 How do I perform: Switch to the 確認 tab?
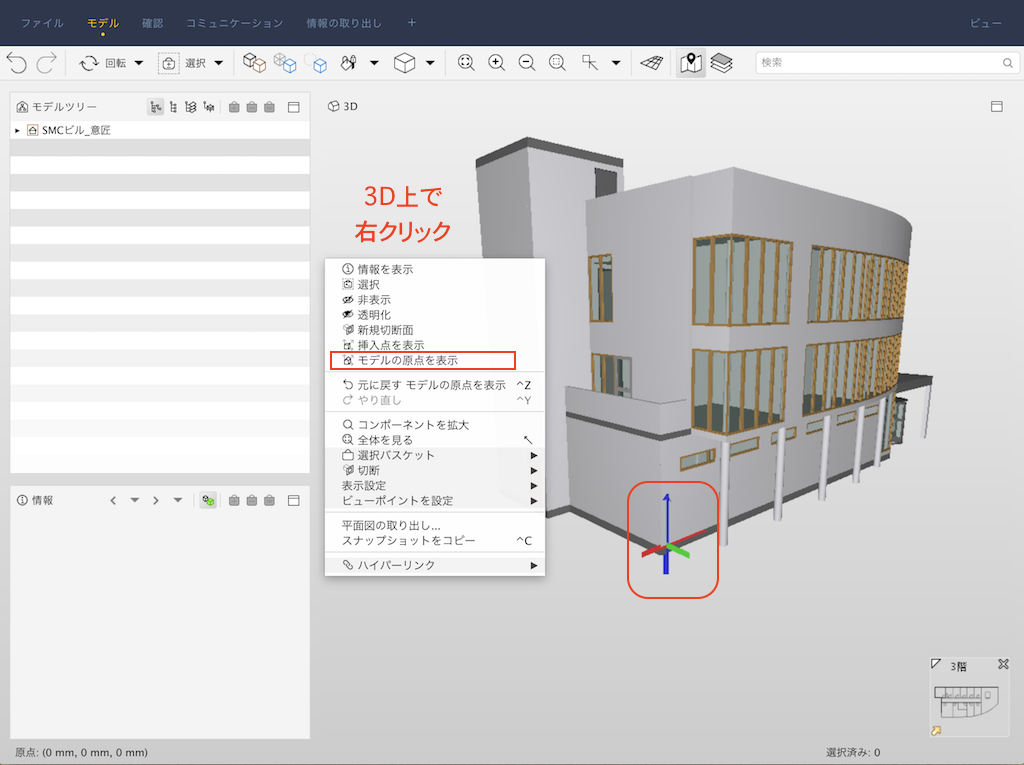[x=152, y=23]
